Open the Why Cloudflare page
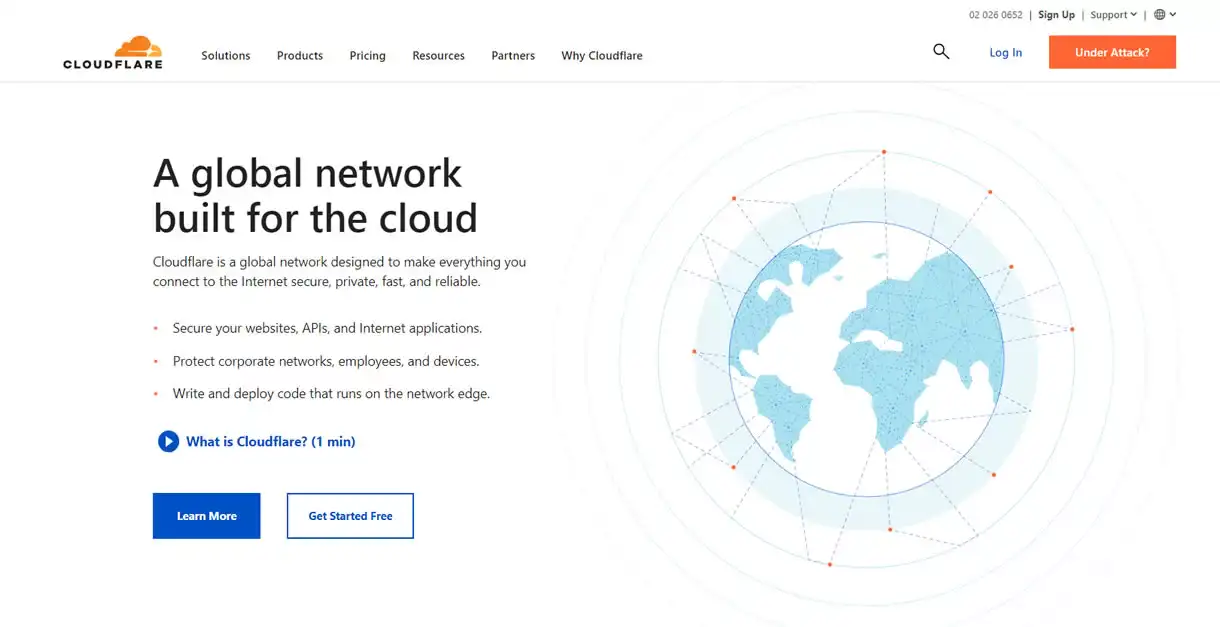1220x627 pixels. pyautogui.click(x=601, y=56)
